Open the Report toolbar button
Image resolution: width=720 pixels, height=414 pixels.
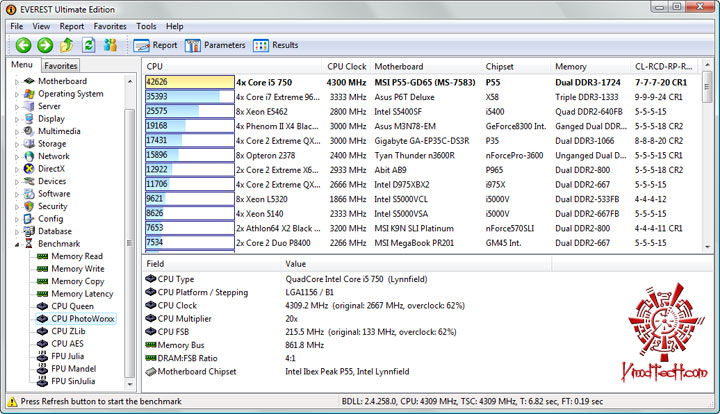[155, 45]
